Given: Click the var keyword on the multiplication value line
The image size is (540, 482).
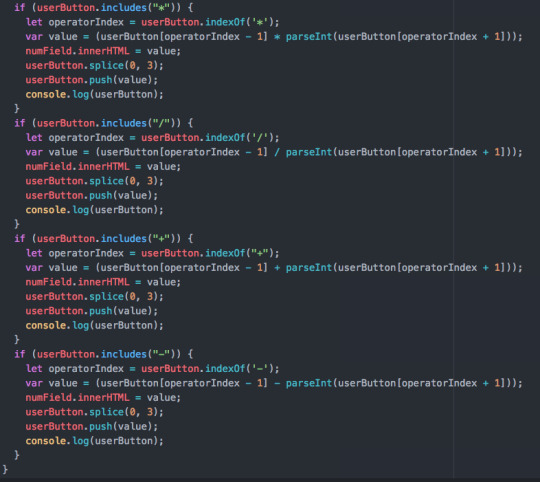Looking at the screenshot, I should 34,36.
